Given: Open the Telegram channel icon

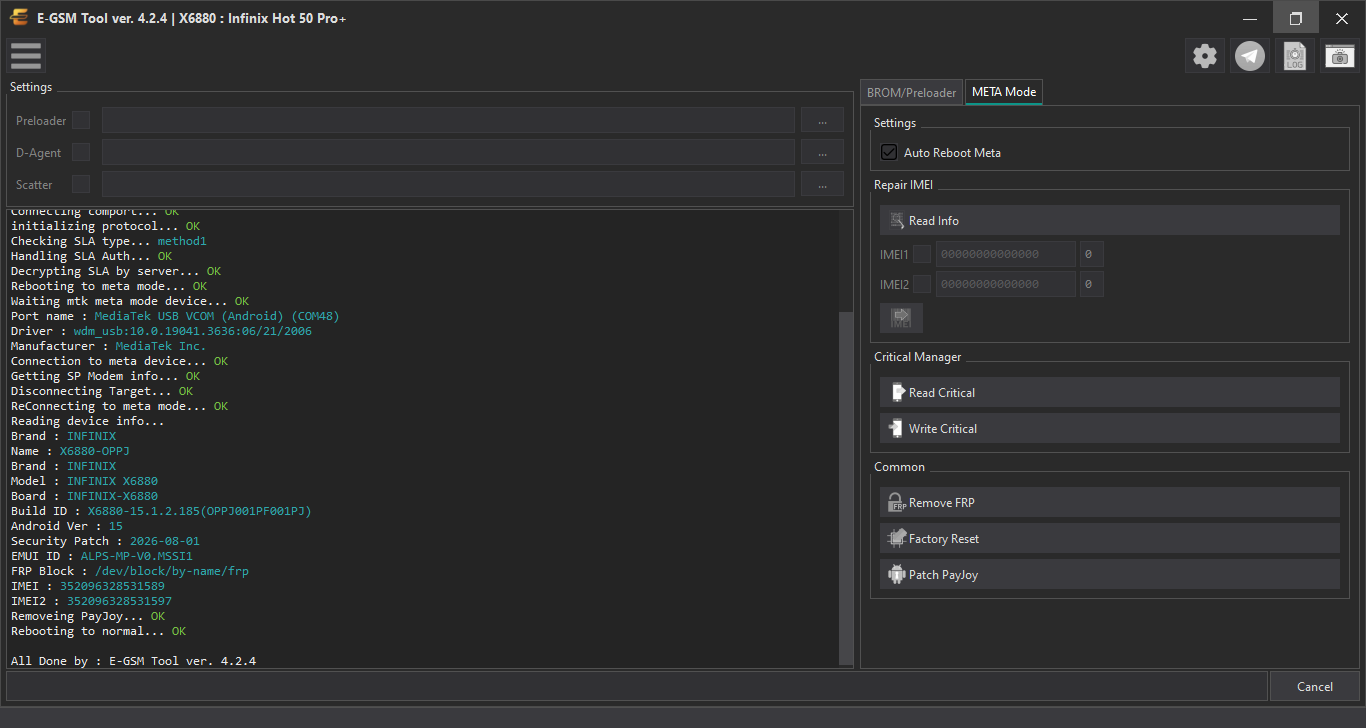Looking at the screenshot, I should 1250,56.
